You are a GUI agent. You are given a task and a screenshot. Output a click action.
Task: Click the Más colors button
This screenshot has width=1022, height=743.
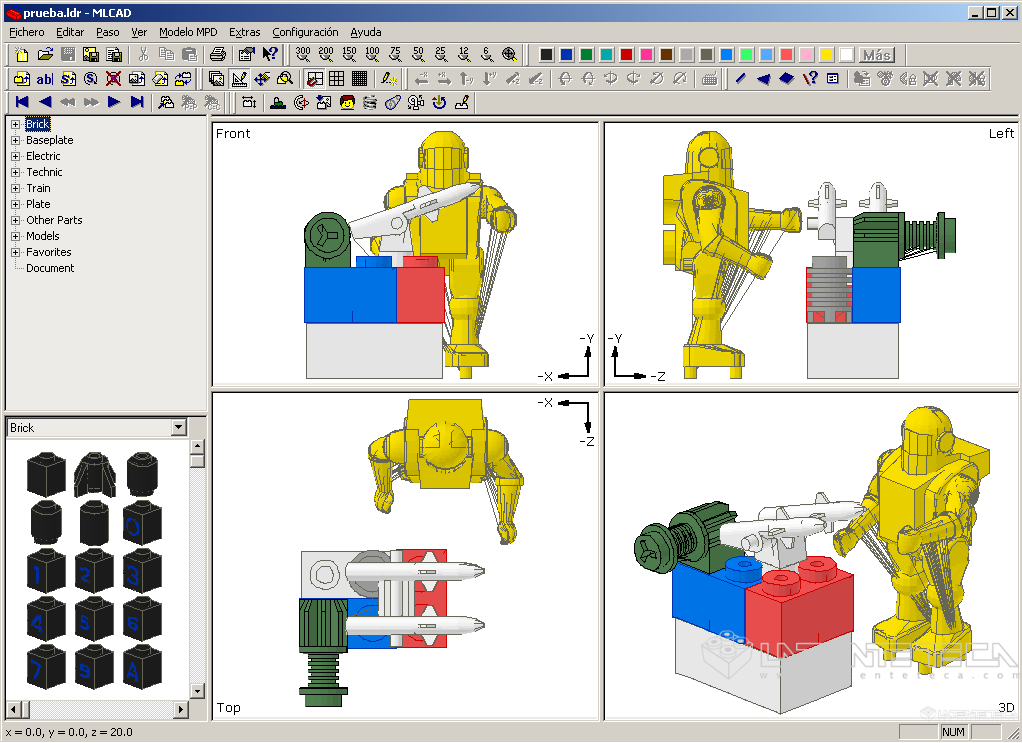pos(877,55)
